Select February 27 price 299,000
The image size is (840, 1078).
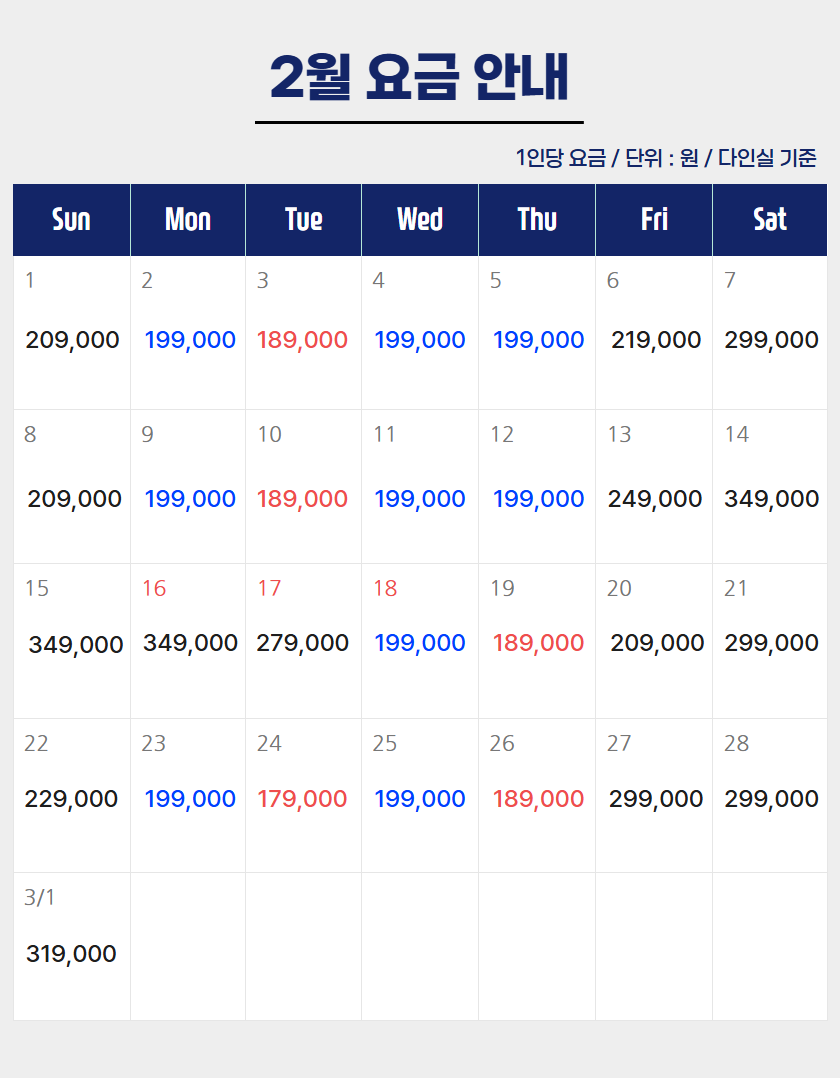pyautogui.click(x=656, y=799)
